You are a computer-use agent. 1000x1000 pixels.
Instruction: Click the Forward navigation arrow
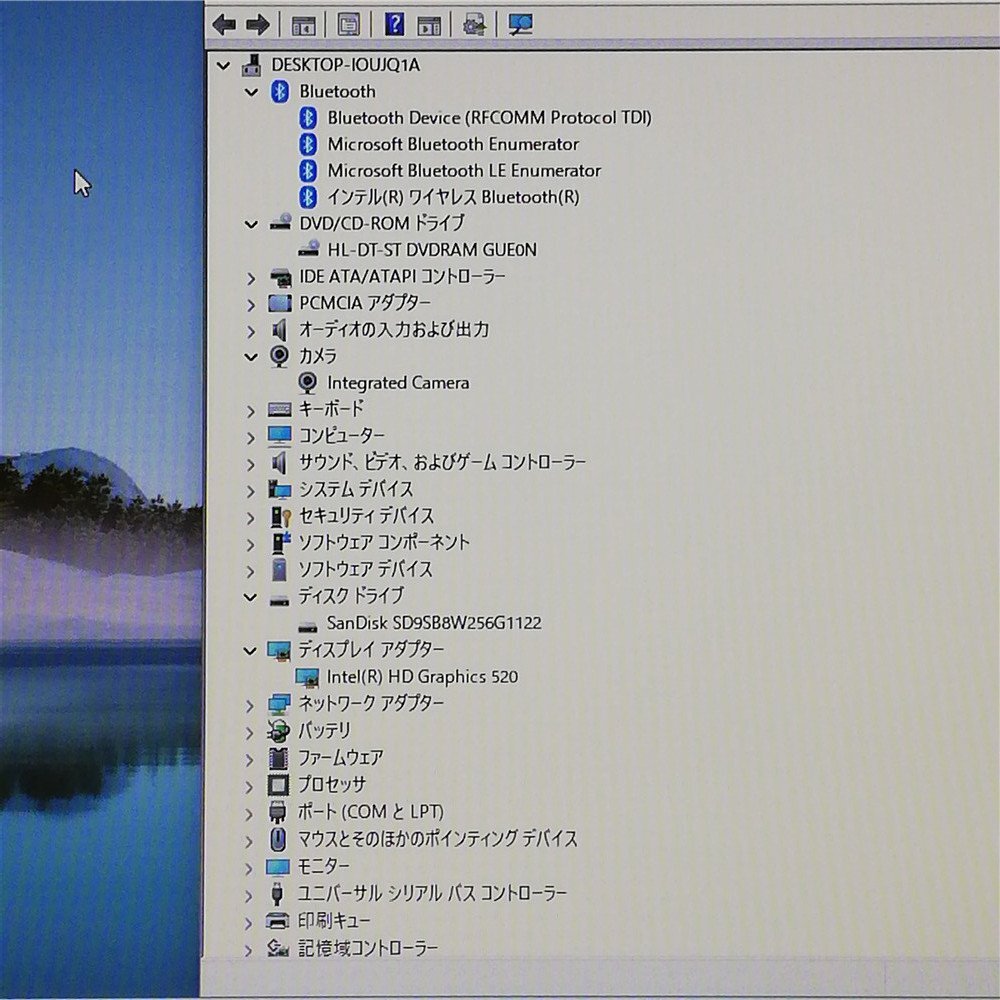(x=259, y=24)
